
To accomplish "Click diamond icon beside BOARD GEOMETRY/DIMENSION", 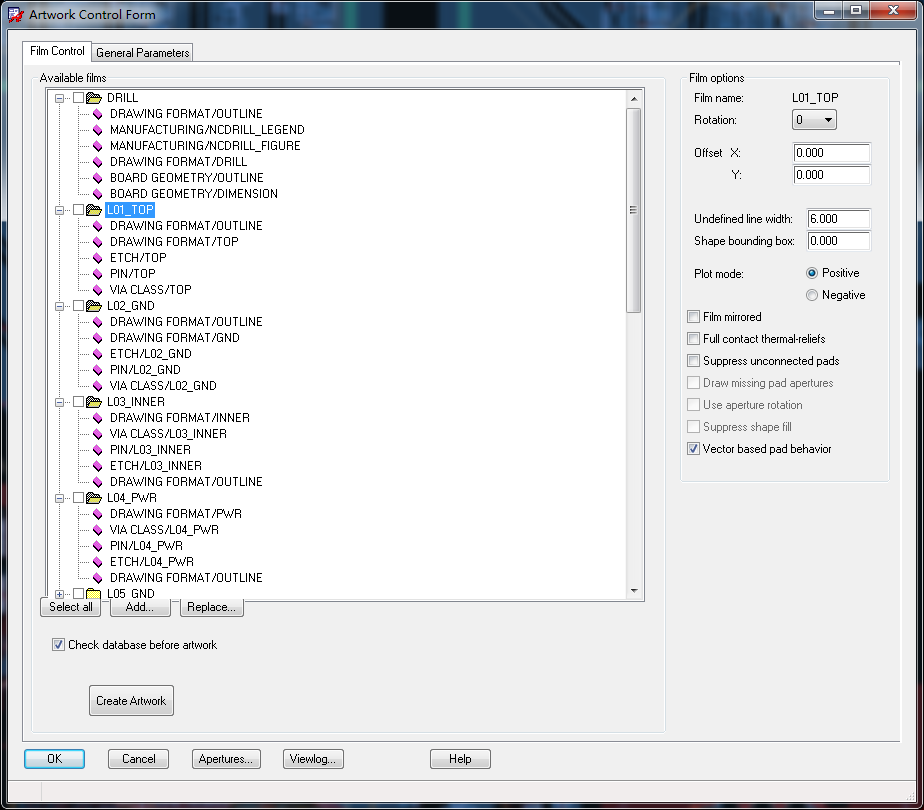I will 98,194.
